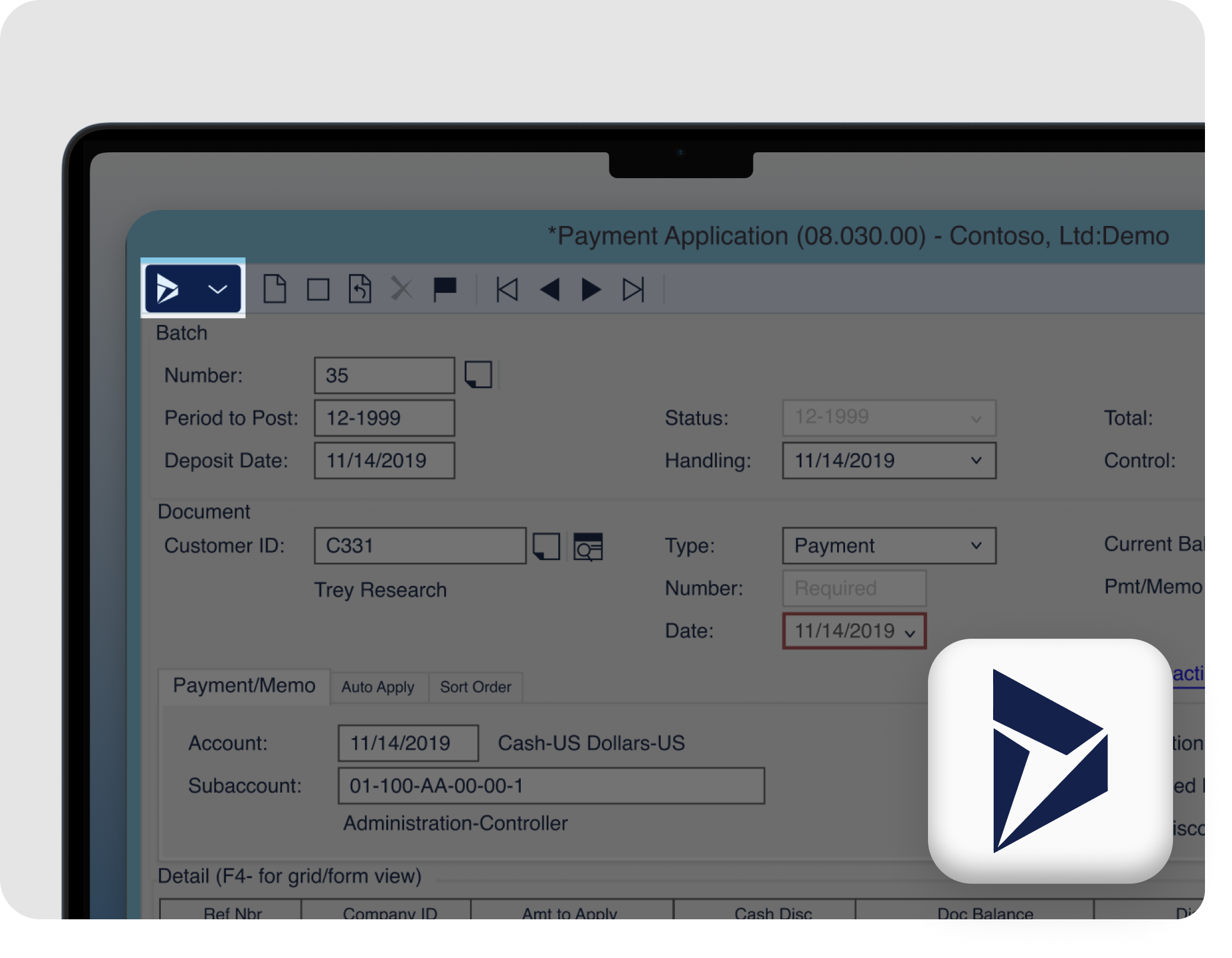1232x958 pixels.
Task: Click the Delete X toolbar icon
Action: [402, 289]
